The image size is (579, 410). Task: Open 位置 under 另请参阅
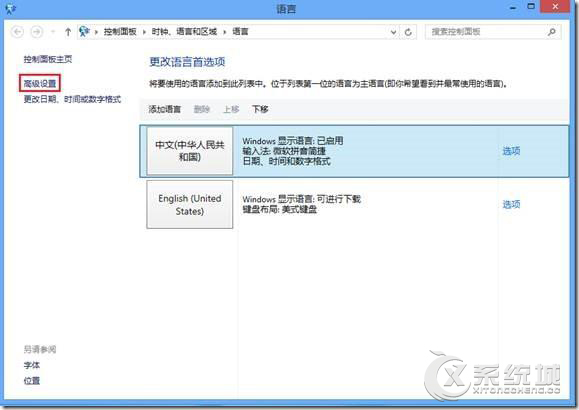(32, 381)
